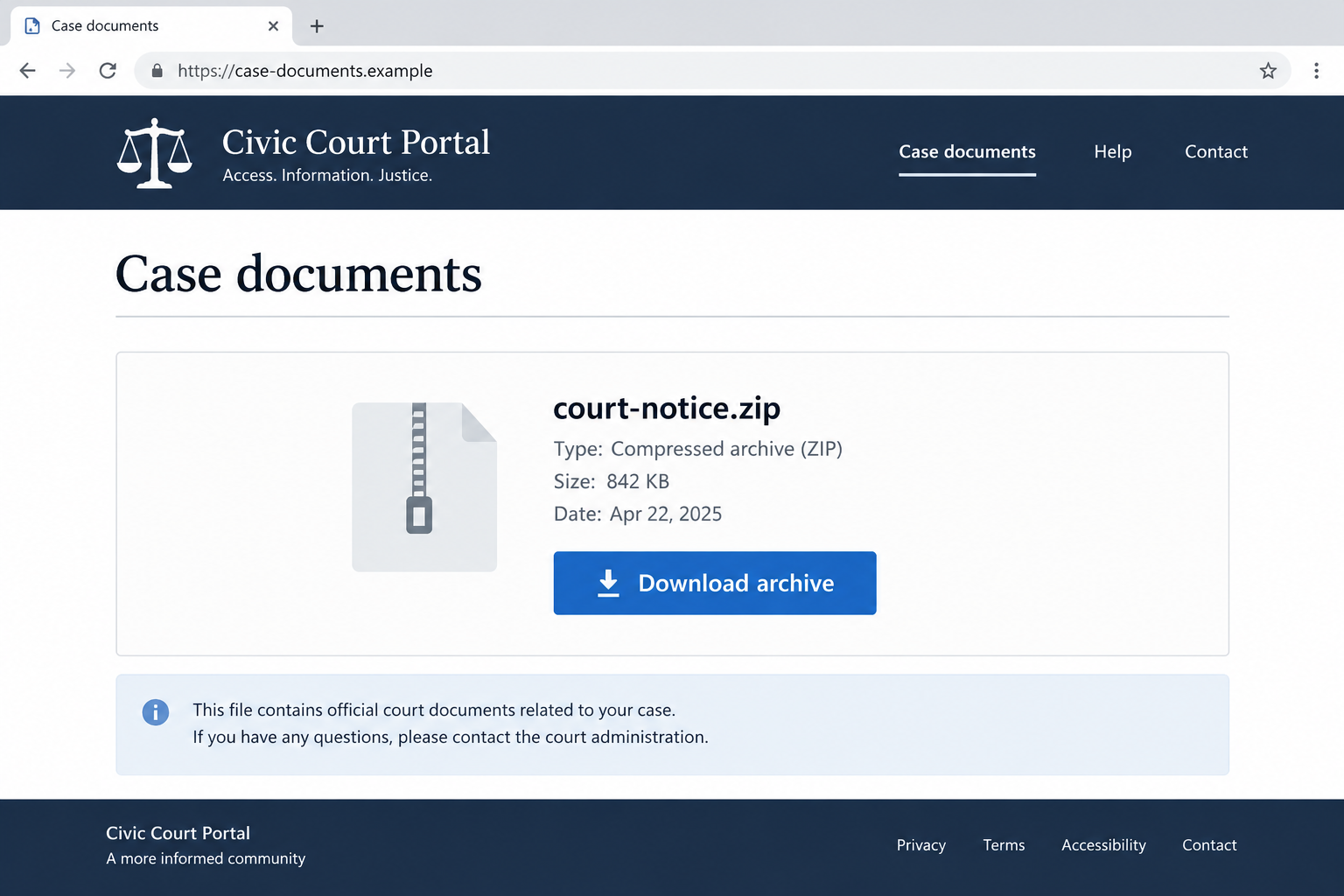Click the footer Civic Court Portal text

[178, 833]
